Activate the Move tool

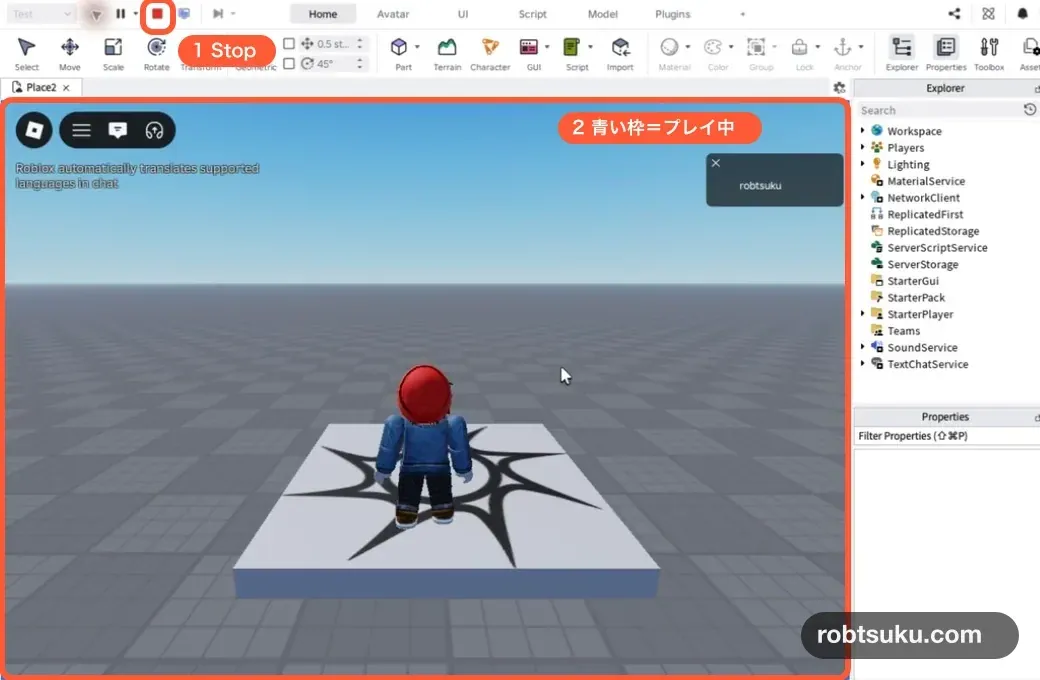click(x=70, y=54)
